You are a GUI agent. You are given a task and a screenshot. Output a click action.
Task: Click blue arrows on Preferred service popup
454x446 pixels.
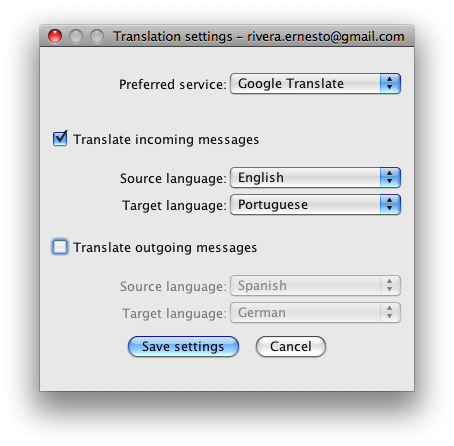coord(390,84)
